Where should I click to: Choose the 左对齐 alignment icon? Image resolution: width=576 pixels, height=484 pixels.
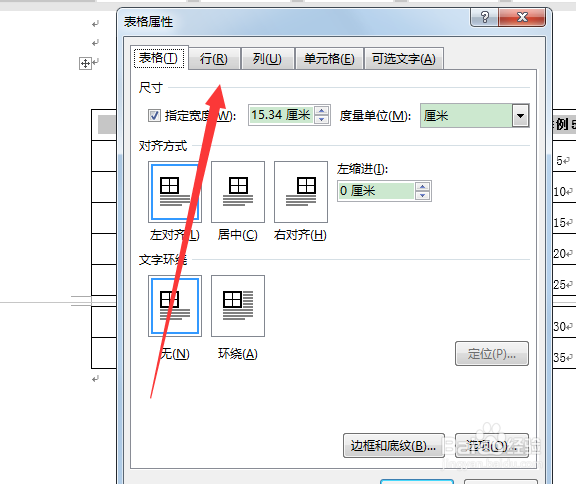pos(175,192)
